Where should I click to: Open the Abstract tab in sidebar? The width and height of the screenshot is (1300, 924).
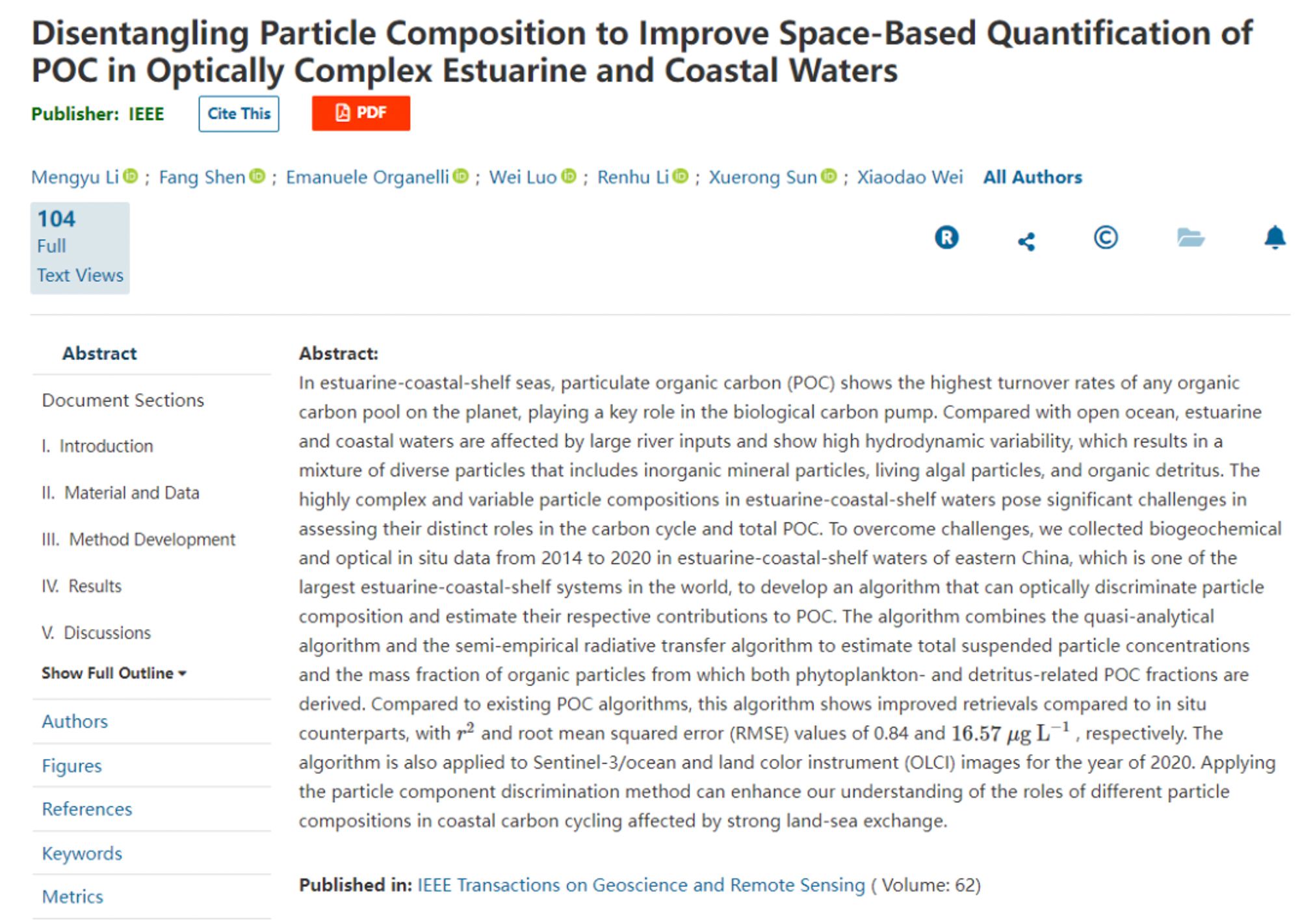coord(99,353)
